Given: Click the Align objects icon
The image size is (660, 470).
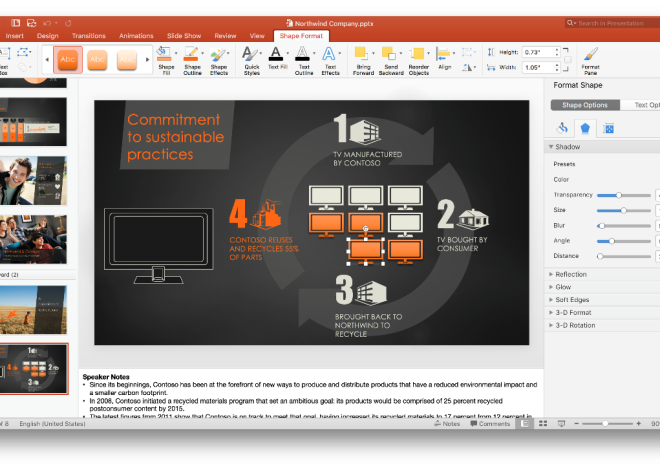Looking at the screenshot, I should pyautogui.click(x=442, y=54).
